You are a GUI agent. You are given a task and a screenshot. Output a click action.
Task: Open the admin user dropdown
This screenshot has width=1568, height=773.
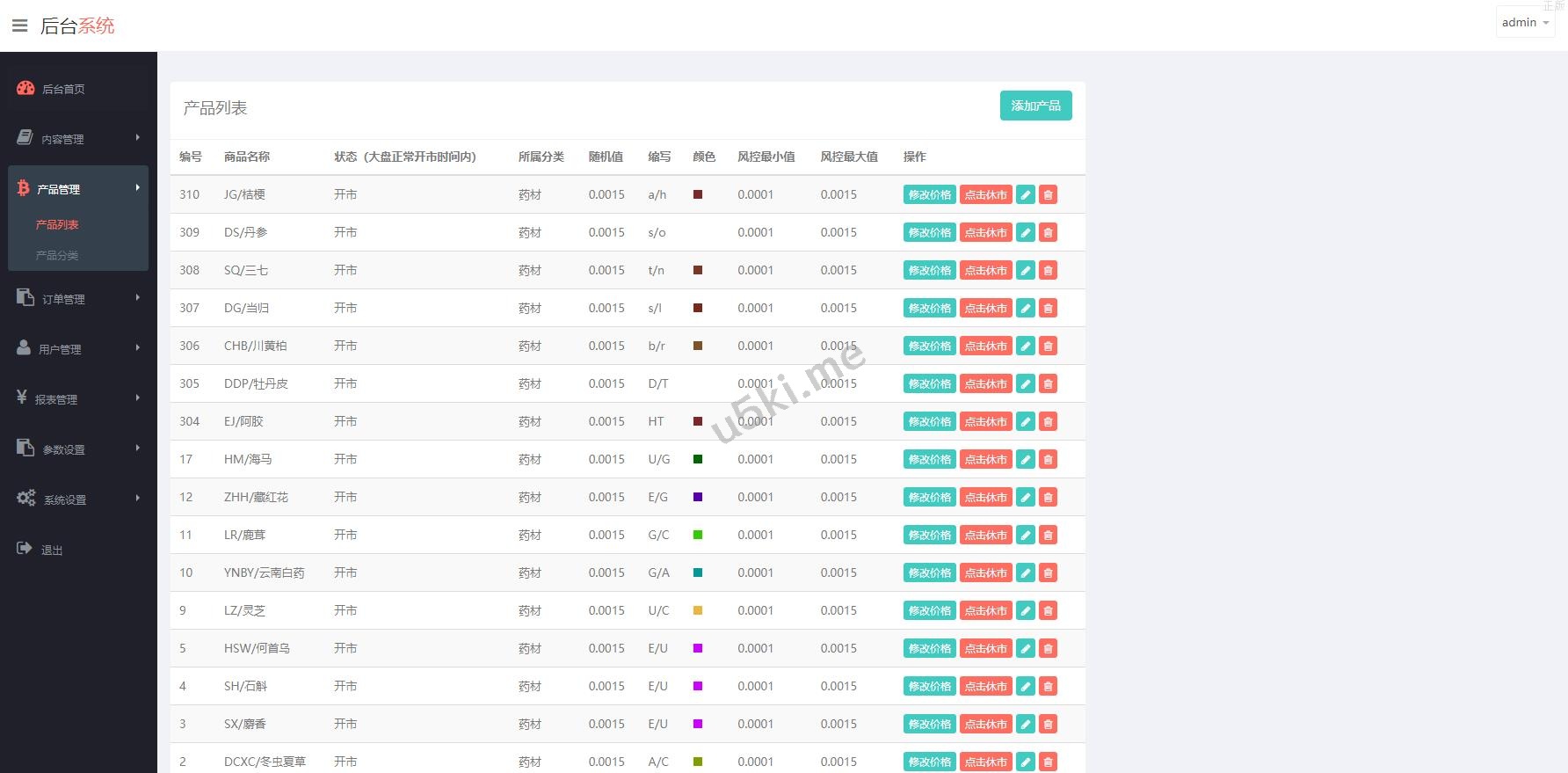pyautogui.click(x=1525, y=23)
